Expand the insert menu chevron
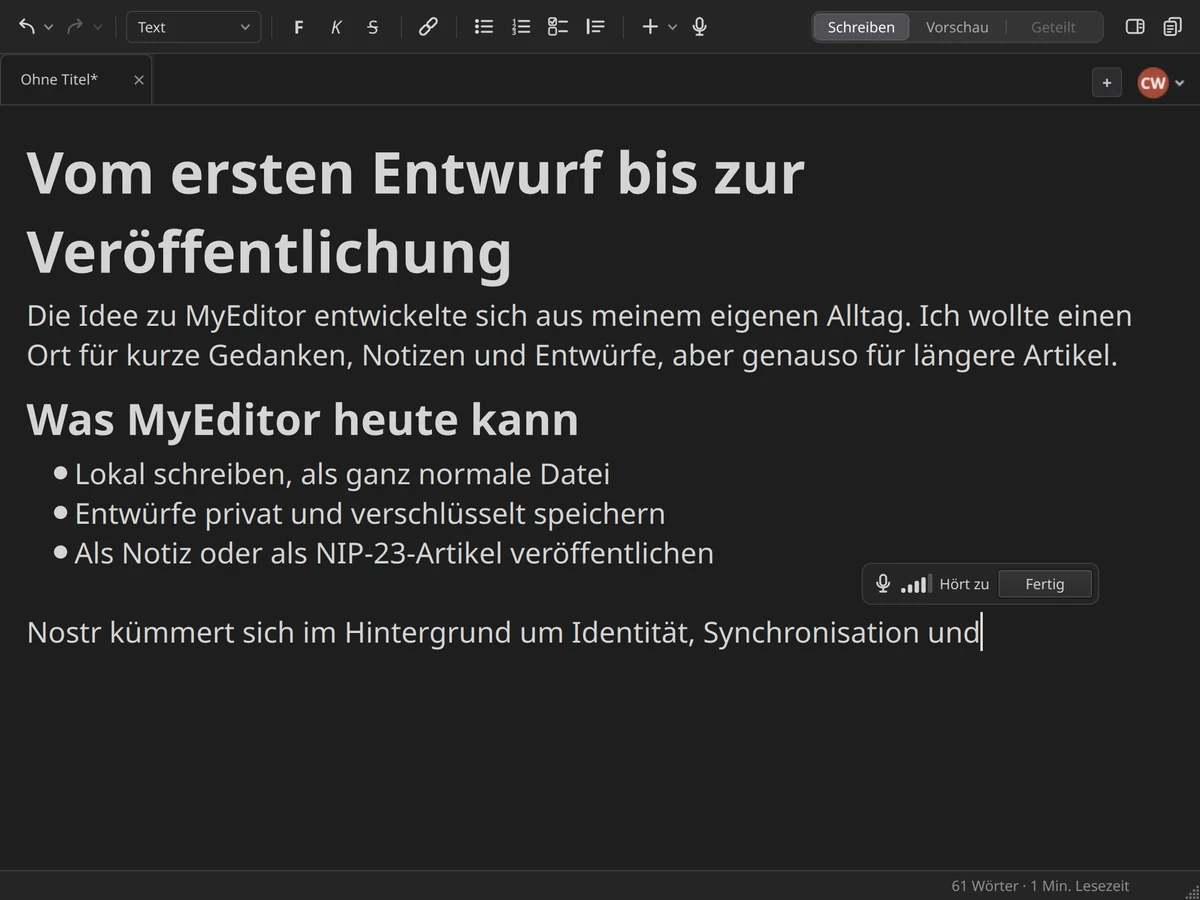The height and width of the screenshot is (900, 1200). coord(673,27)
